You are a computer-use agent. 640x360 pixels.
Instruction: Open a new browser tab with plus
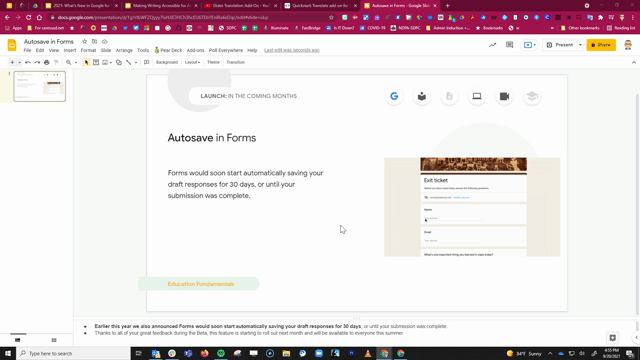point(447,6)
